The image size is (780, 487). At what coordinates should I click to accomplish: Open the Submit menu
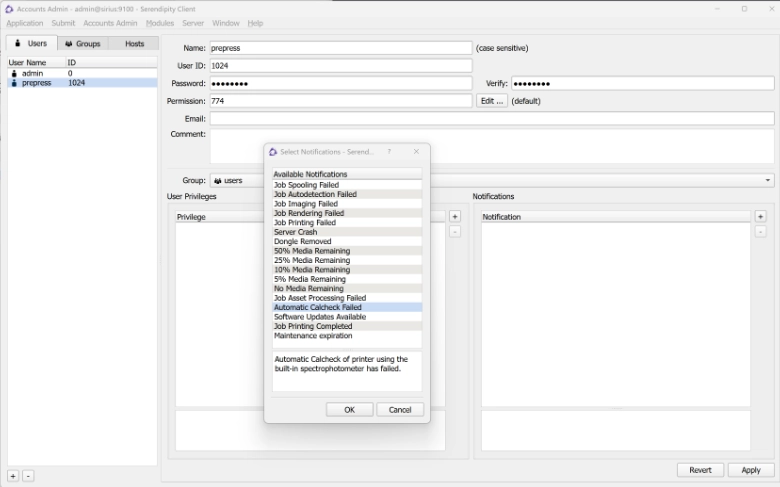[x=63, y=23]
